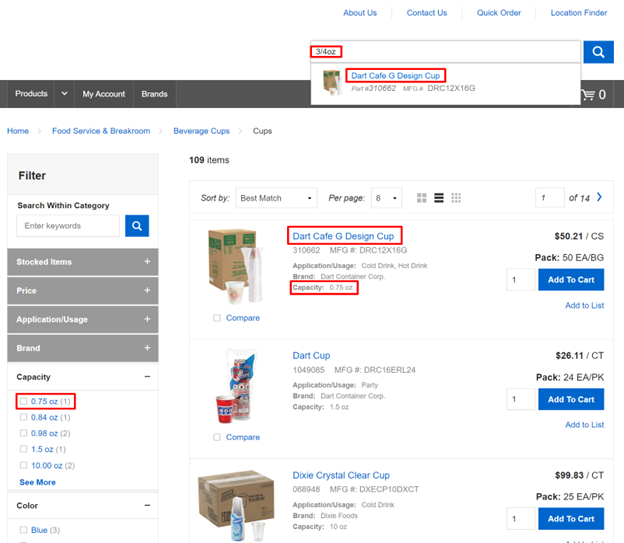Expand Application/Usage filter section
The image size is (624, 543).
pyautogui.click(x=83, y=319)
